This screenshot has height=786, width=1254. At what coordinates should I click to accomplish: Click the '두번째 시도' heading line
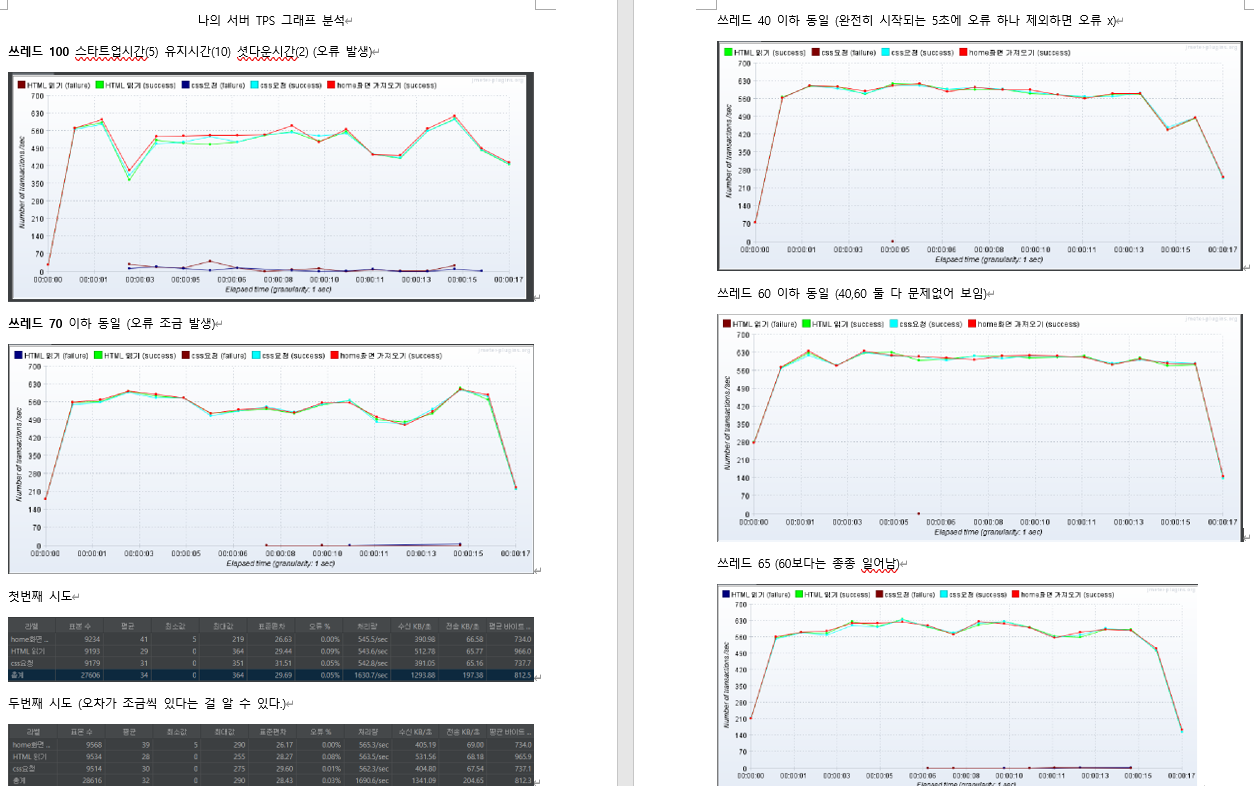[x=147, y=703]
